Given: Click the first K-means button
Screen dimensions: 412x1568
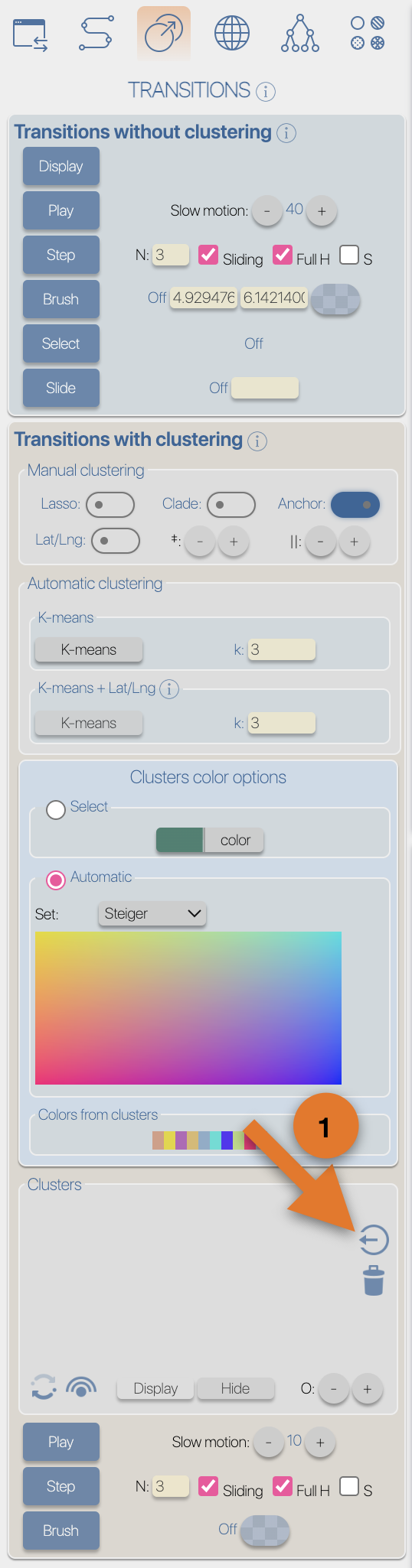Looking at the screenshot, I should tap(89, 650).
